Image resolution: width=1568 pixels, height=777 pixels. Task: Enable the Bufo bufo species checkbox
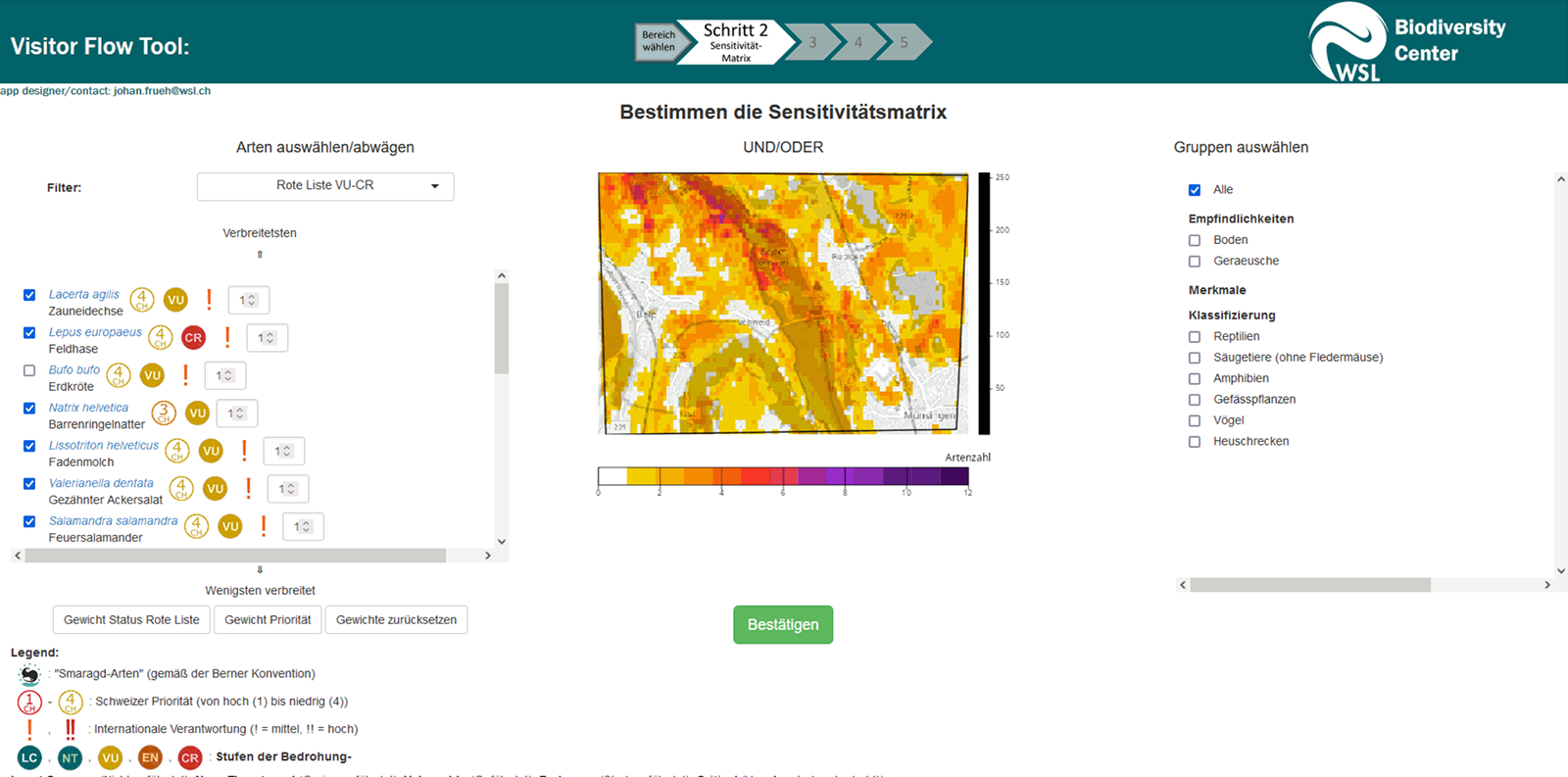coord(29,370)
